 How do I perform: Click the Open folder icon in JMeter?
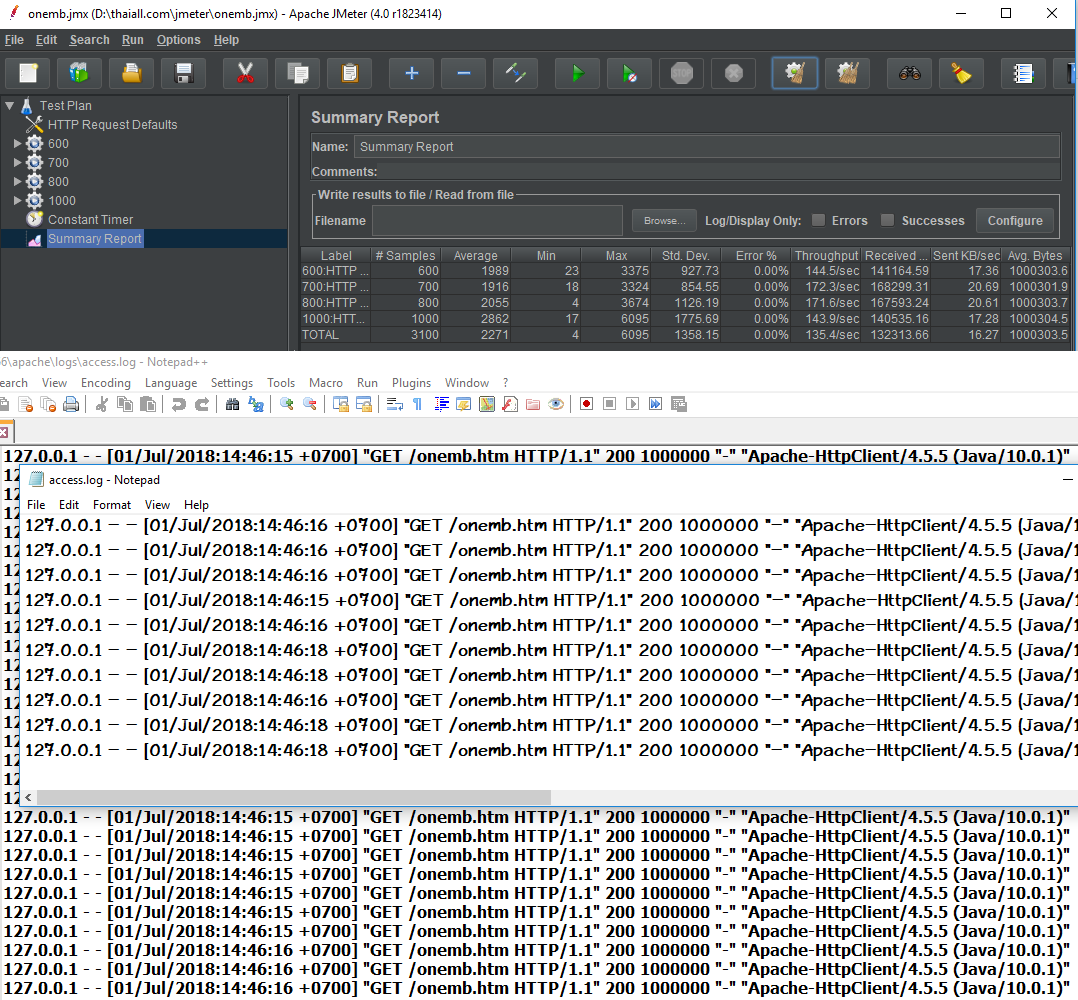coord(131,74)
